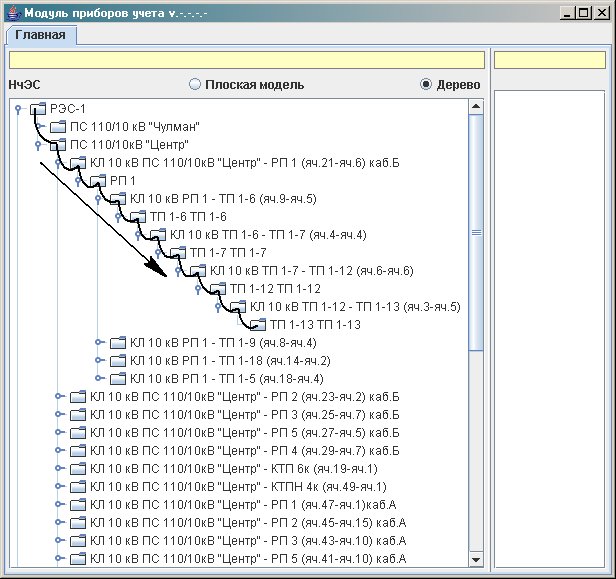Click the tree scroll down arrow
Screen dimensions: 616x579
coord(476,559)
